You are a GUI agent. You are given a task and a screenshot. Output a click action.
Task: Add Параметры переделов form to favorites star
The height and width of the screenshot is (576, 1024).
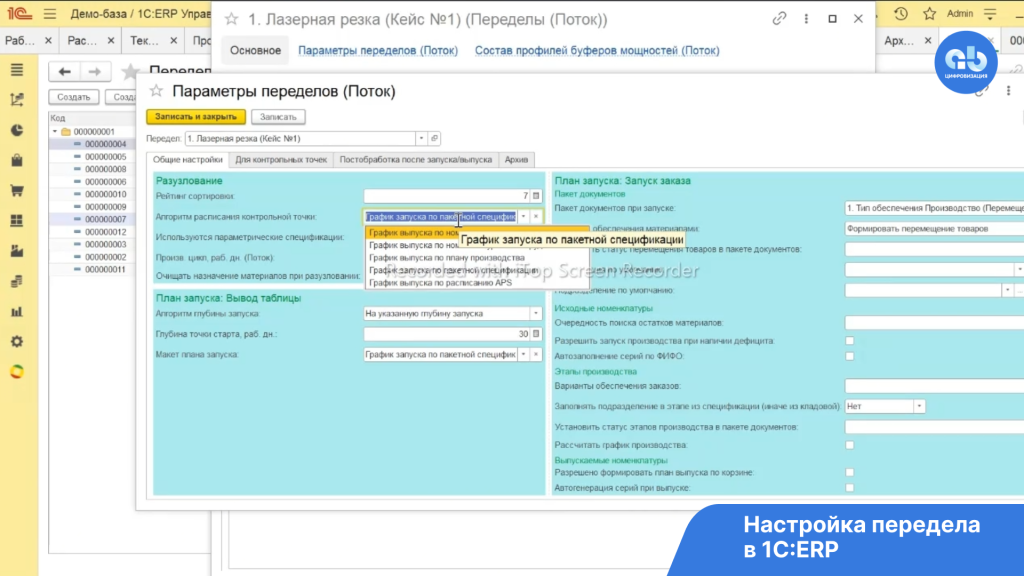[x=156, y=91]
